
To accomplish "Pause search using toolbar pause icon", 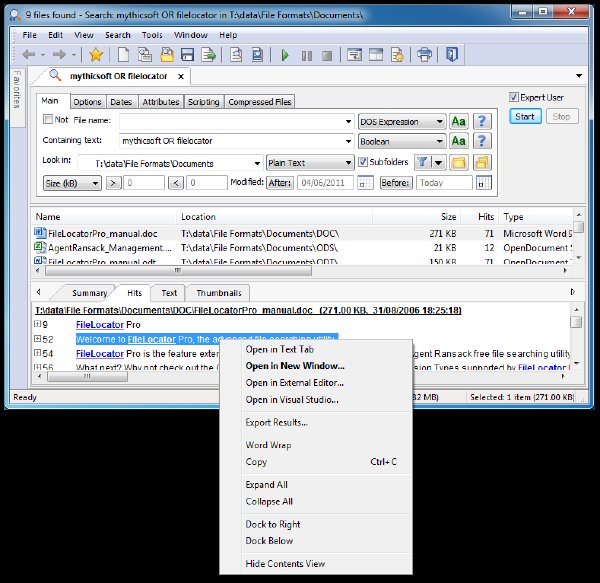I will (x=307, y=56).
